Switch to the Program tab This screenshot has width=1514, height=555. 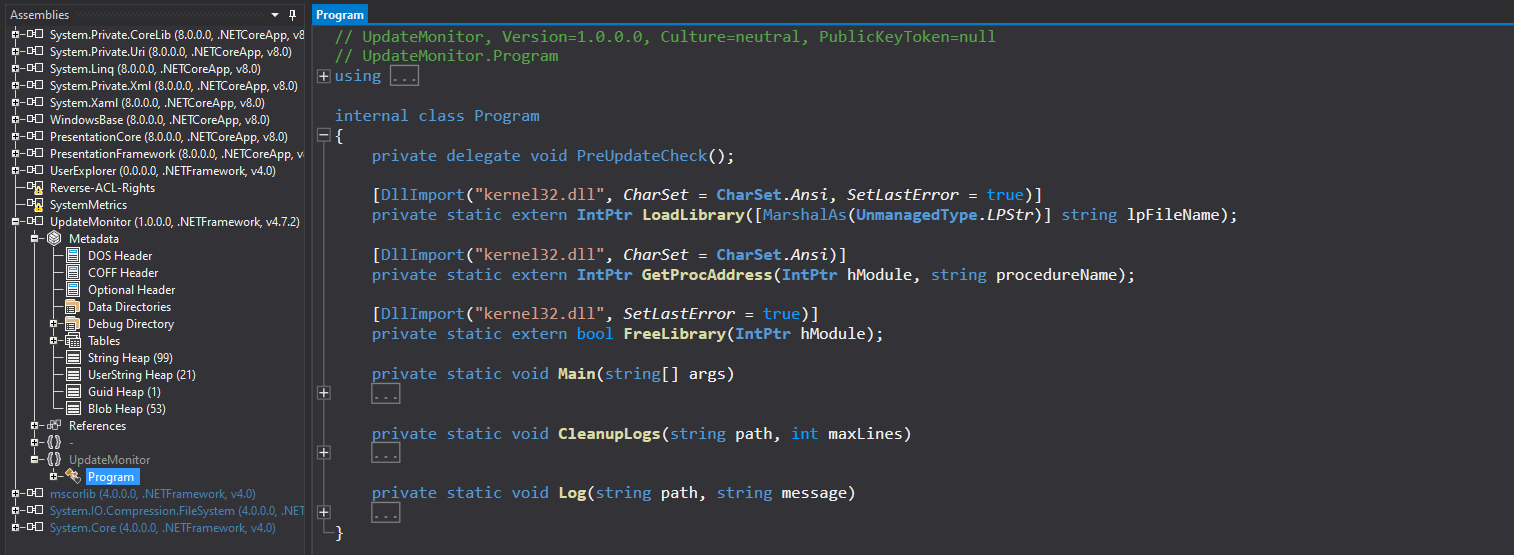(x=340, y=15)
